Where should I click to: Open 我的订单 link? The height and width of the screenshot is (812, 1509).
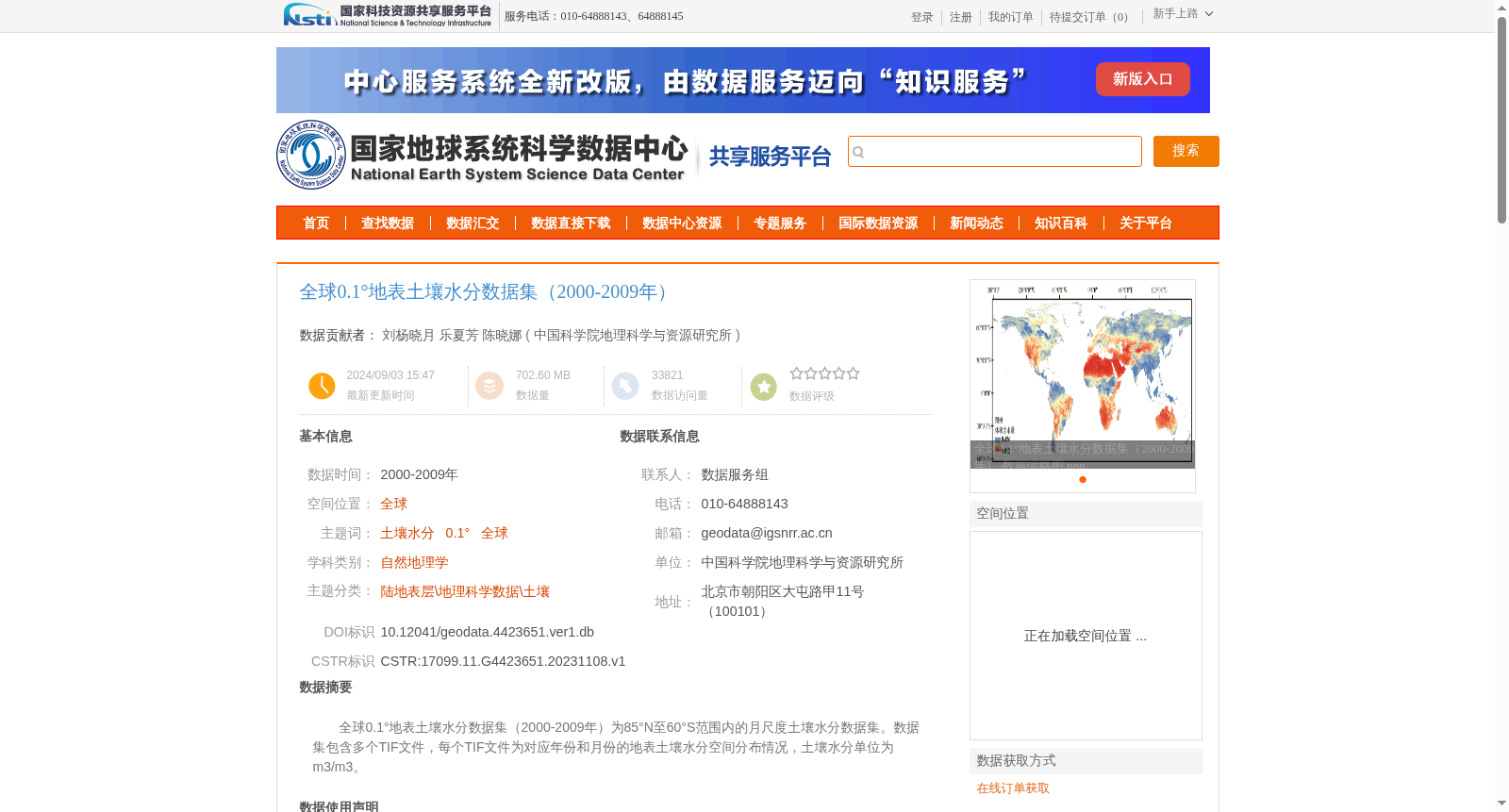pos(1011,17)
